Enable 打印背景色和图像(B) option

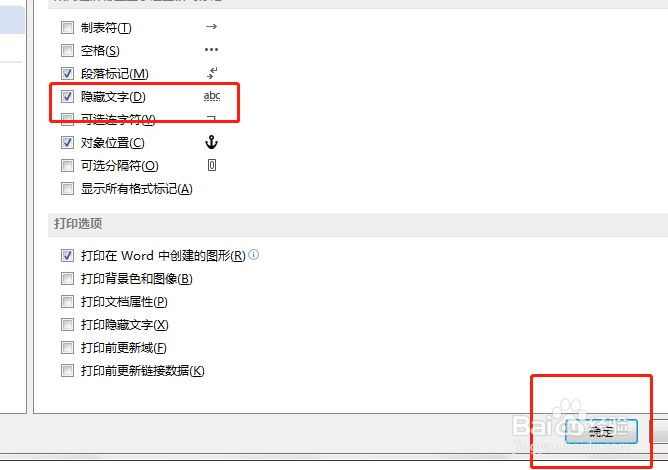click(x=67, y=279)
